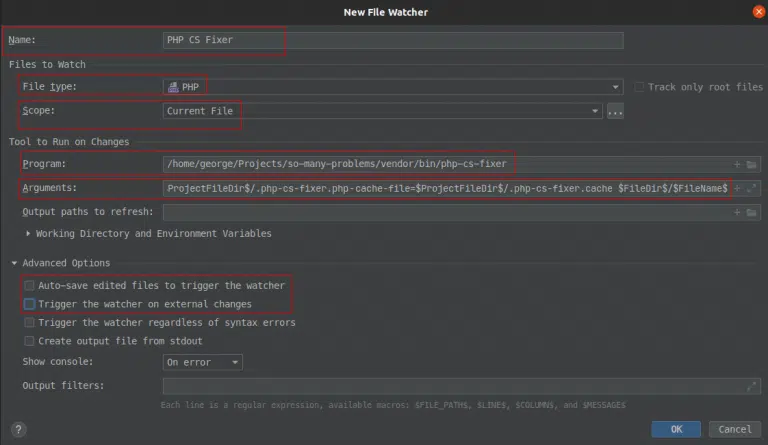Click the expand icon in Output filters field

(x=751, y=386)
